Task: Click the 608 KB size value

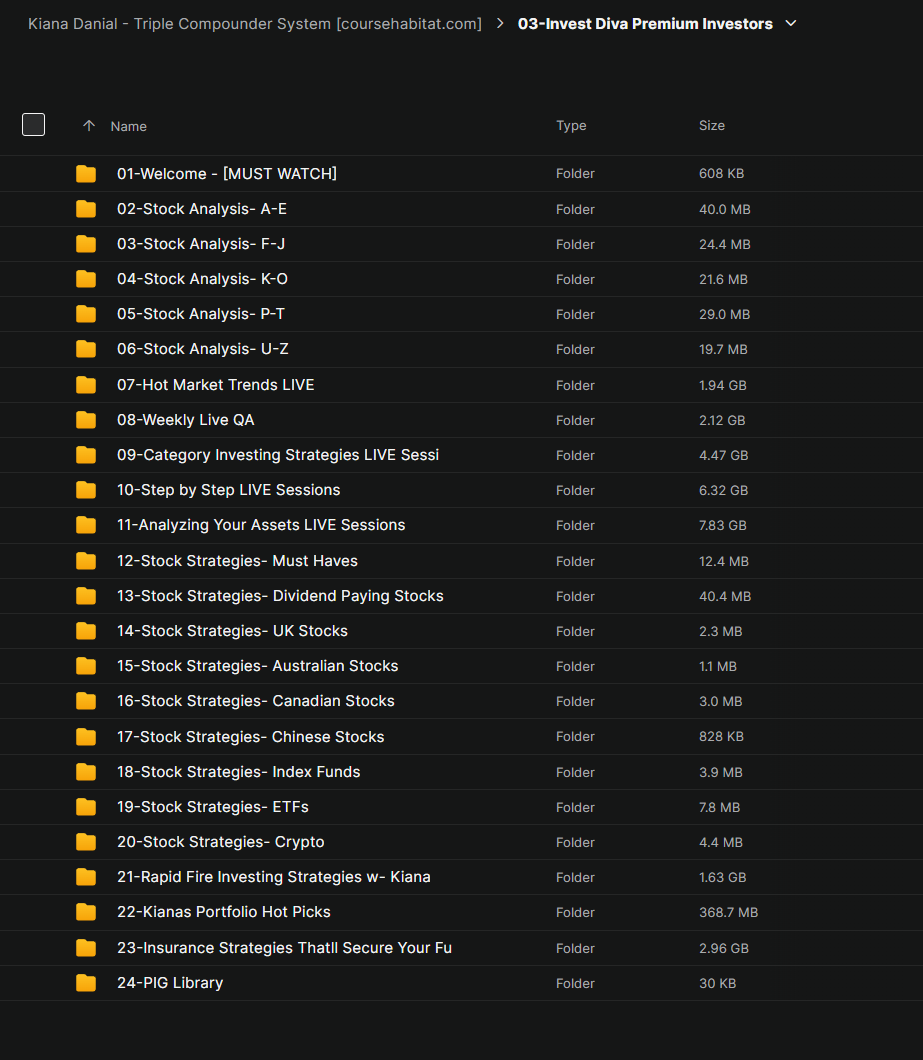Action: point(721,174)
